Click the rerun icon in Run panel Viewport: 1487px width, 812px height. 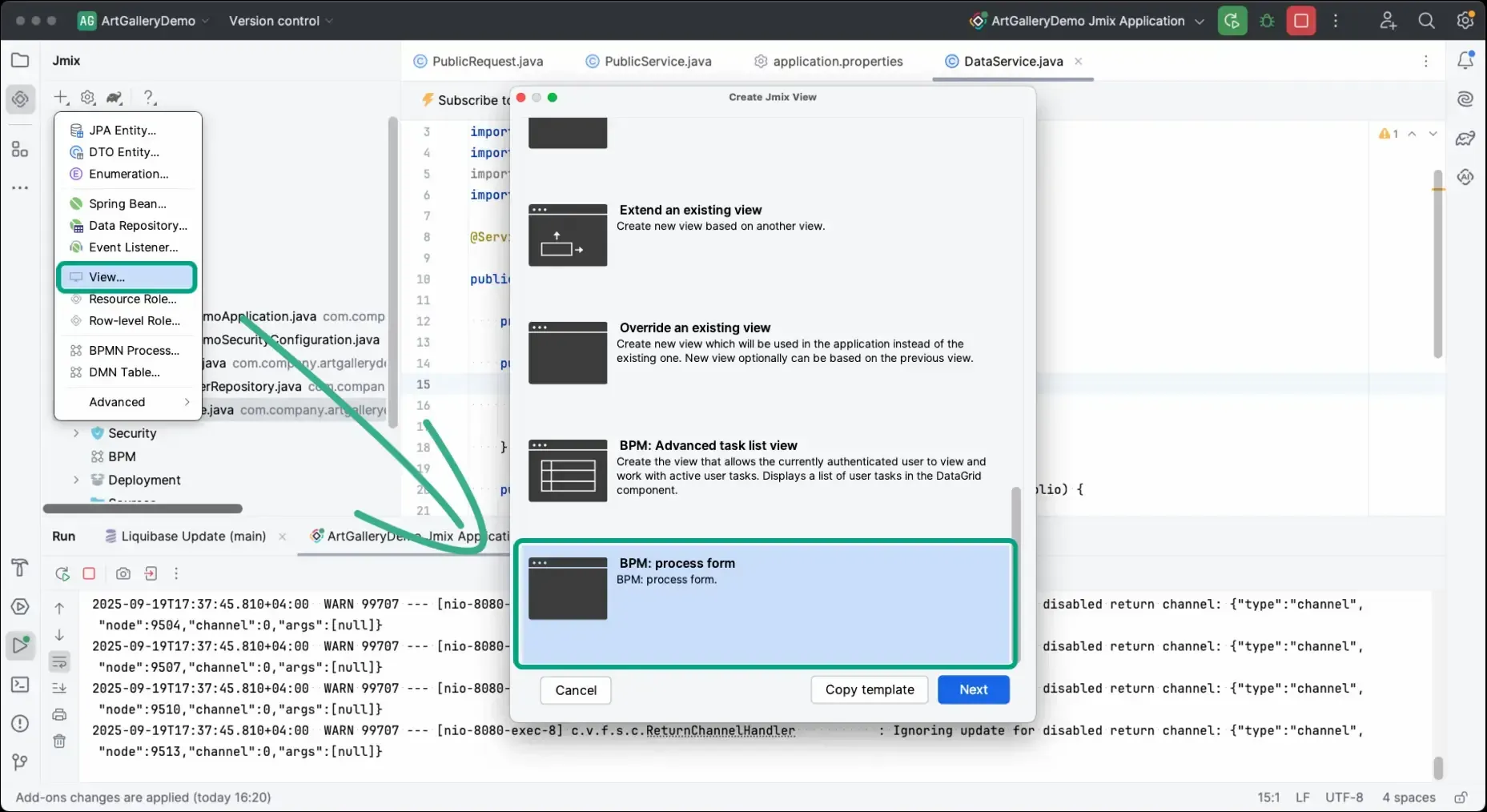[62, 573]
